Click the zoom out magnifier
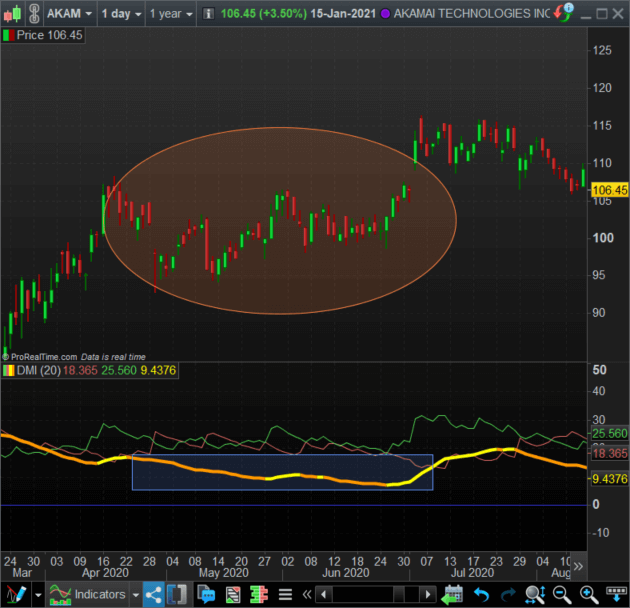 coord(562,594)
